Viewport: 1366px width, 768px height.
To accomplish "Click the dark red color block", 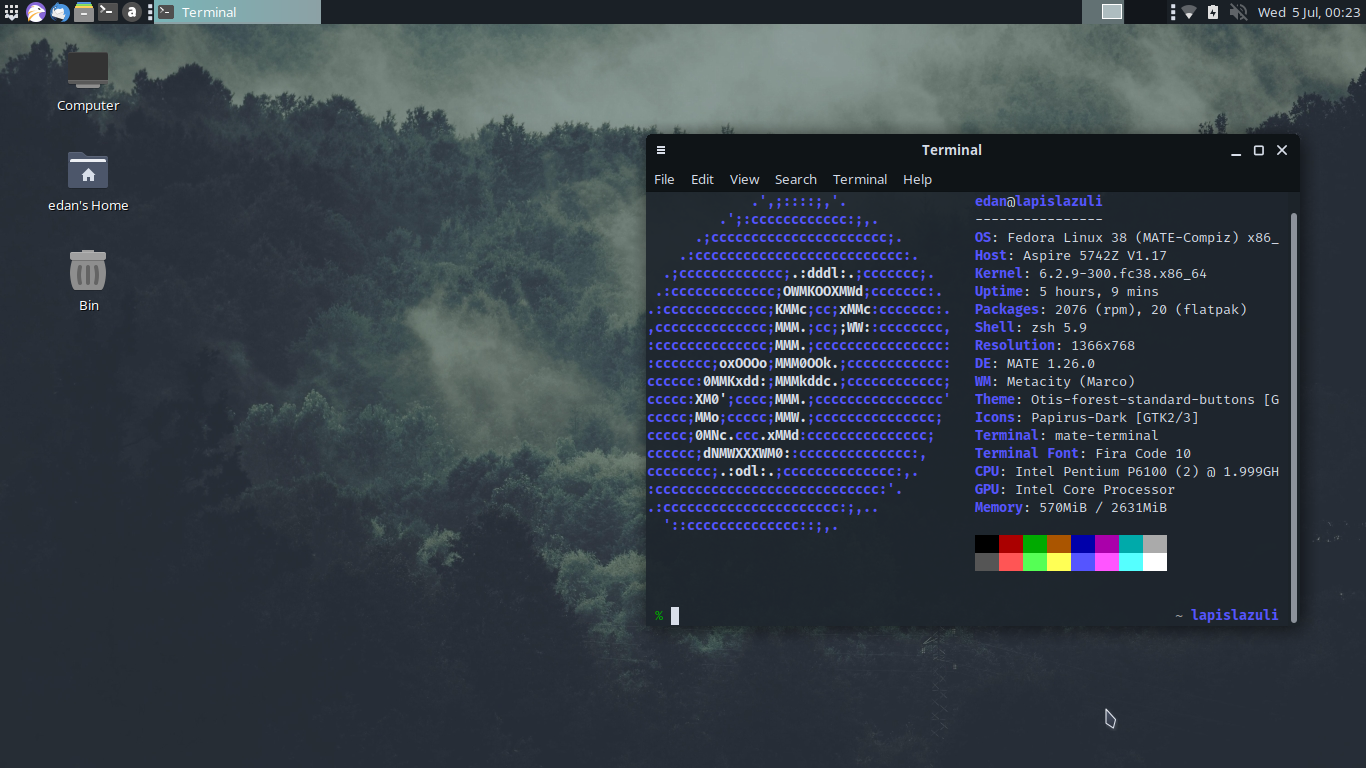I will [1011, 544].
